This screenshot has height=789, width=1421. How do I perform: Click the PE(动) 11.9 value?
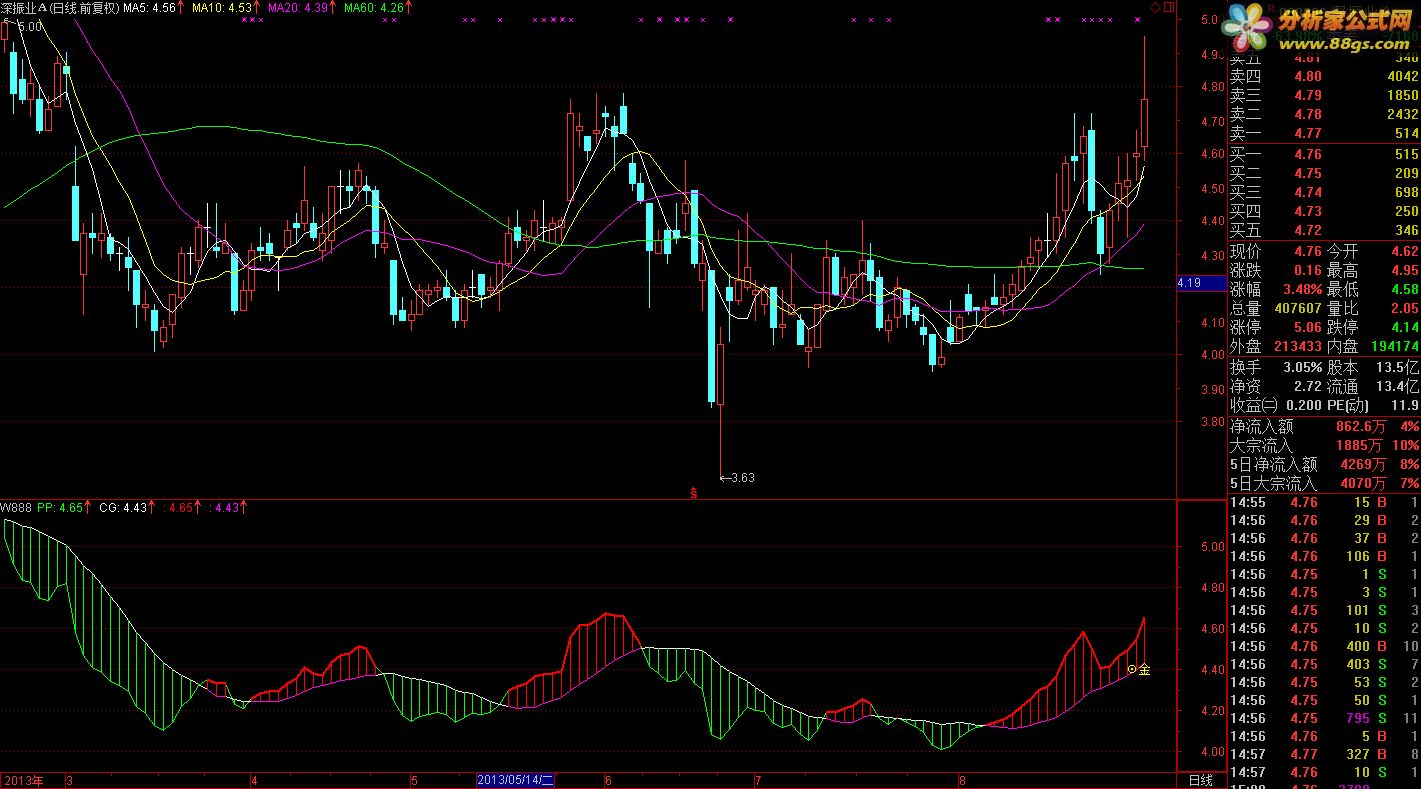pos(1405,405)
